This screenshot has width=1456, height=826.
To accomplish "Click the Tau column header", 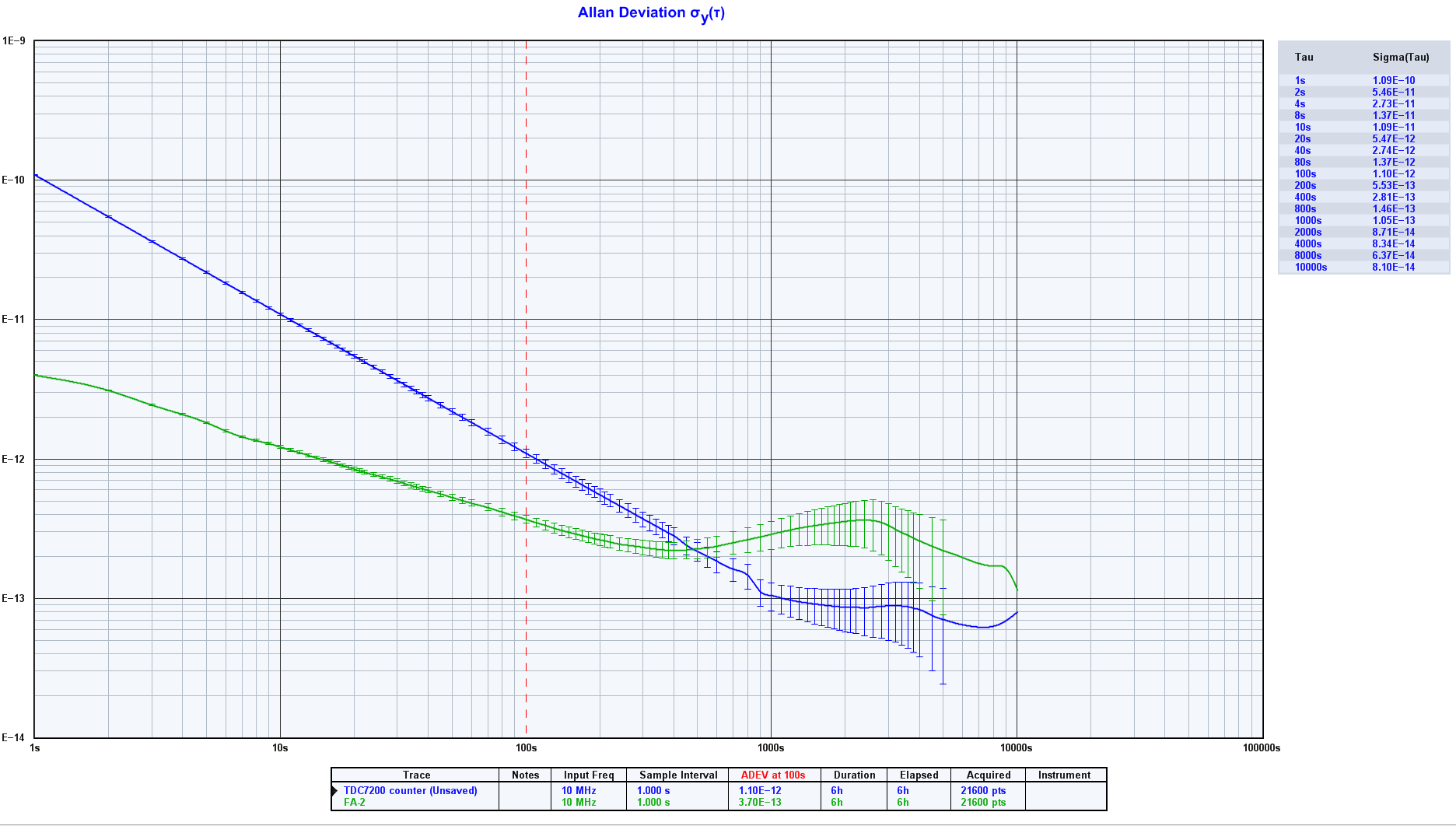I will (x=1304, y=57).
